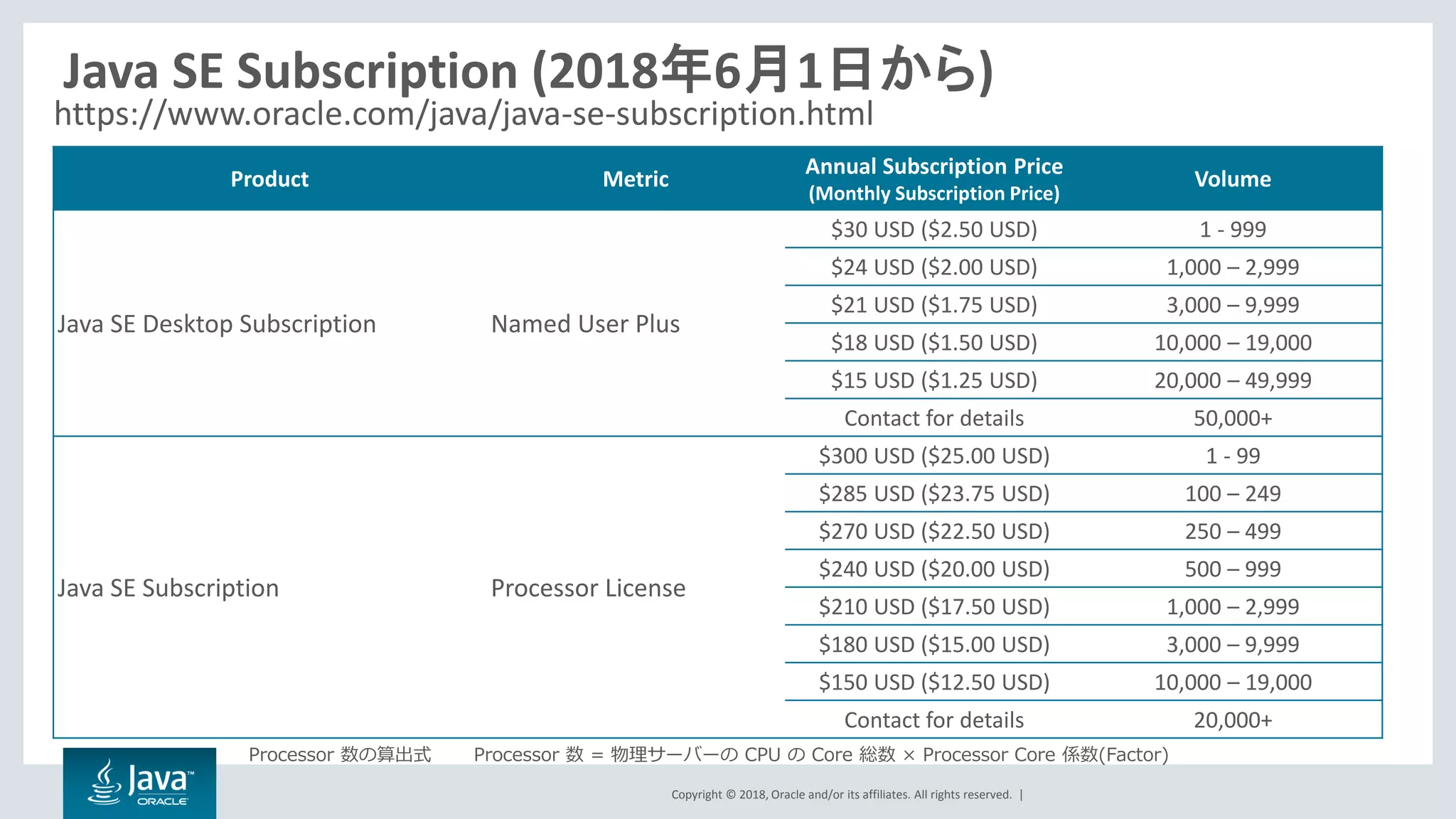Select the volume 50,000+
This screenshot has height=819, width=1456.
coord(1233,418)
